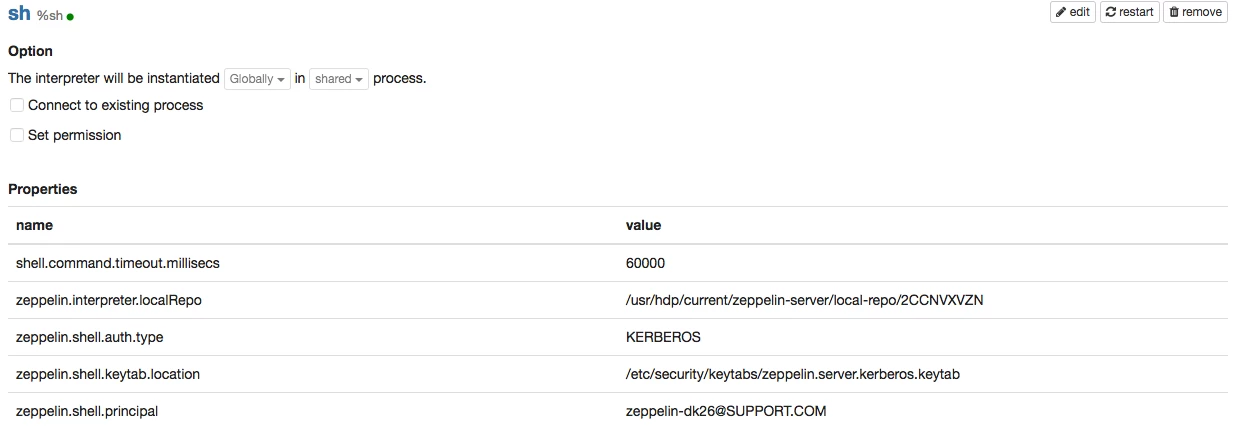Click shell.command.timeout.millisecs property name
Image resolution: width=1236 pixels, height=439 pixels.
point(117,263)
